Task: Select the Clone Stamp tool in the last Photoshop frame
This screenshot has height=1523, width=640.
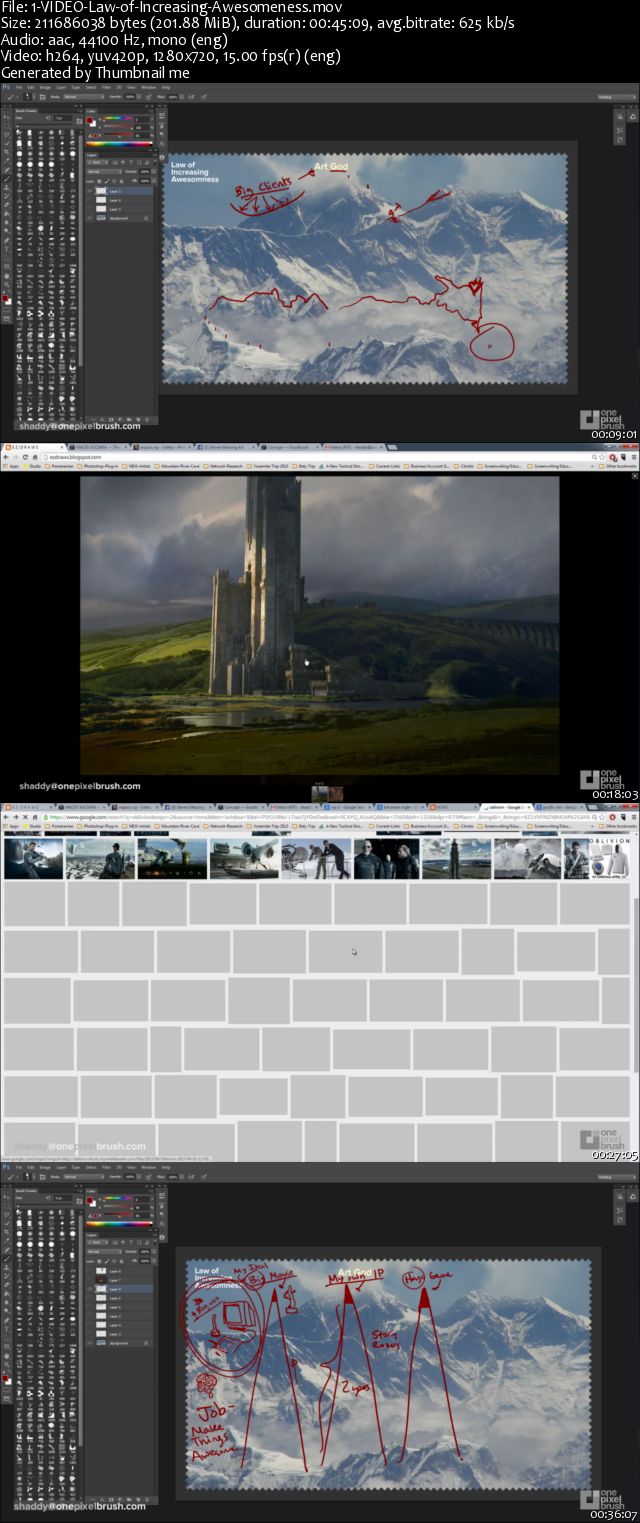Action: click(7, 1267)
